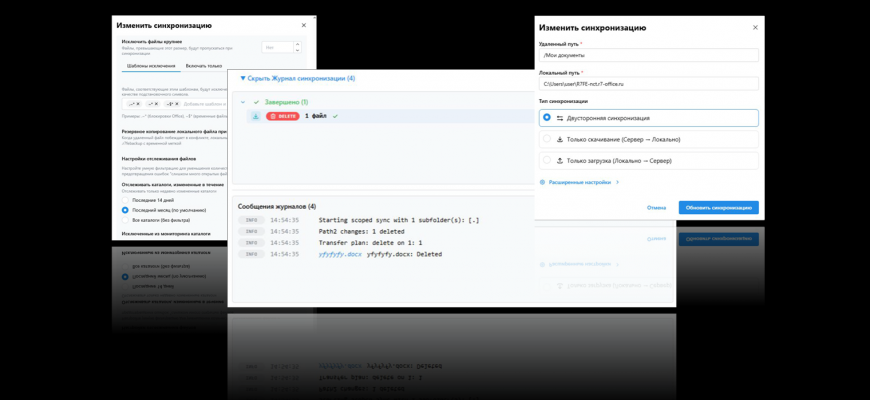The width and height of the screenshot is (870, 400).
Task: Click log line Path2 changes: 1 deleted
Action: click(362, 231)
